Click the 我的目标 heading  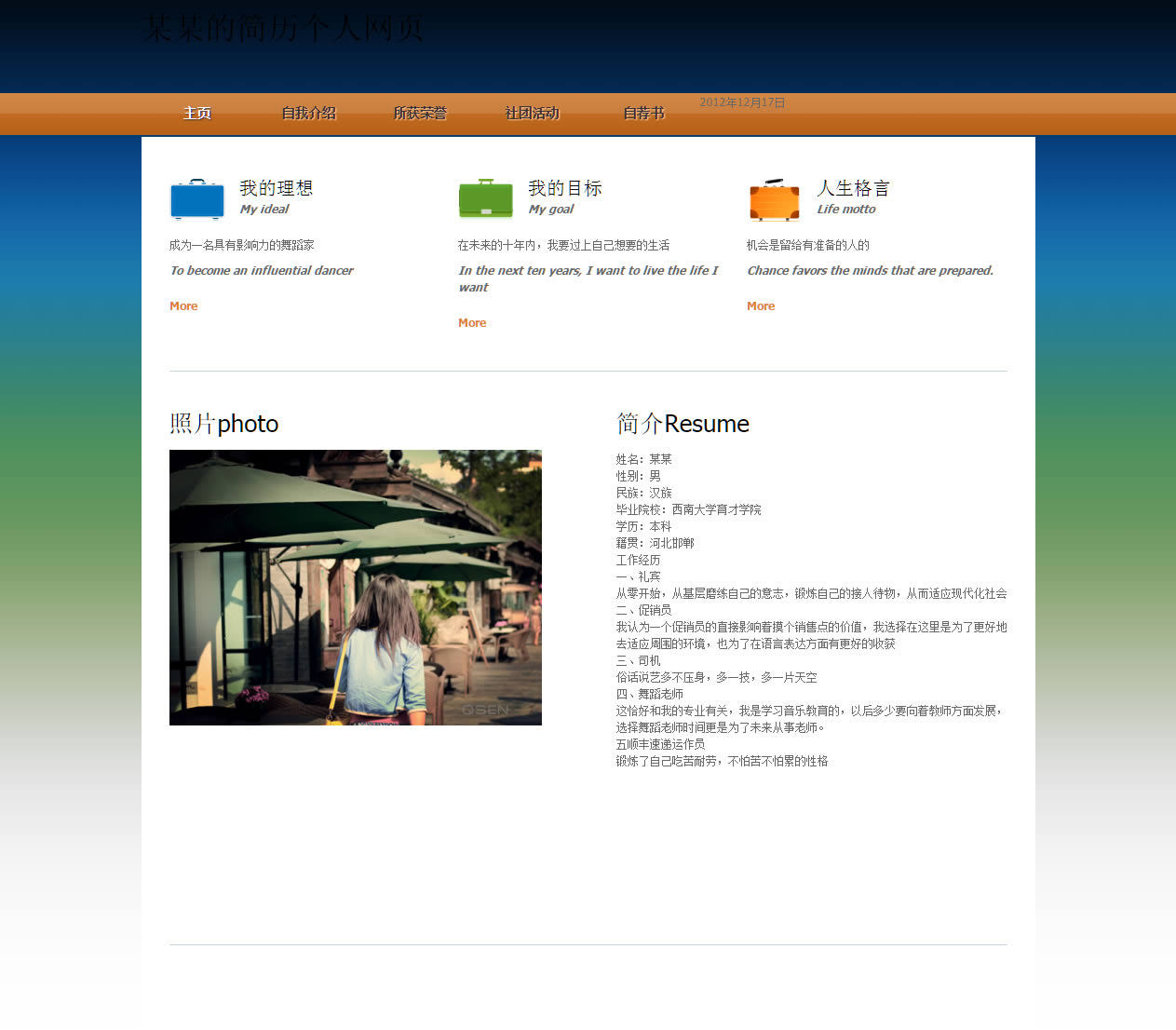pos(565,188)
